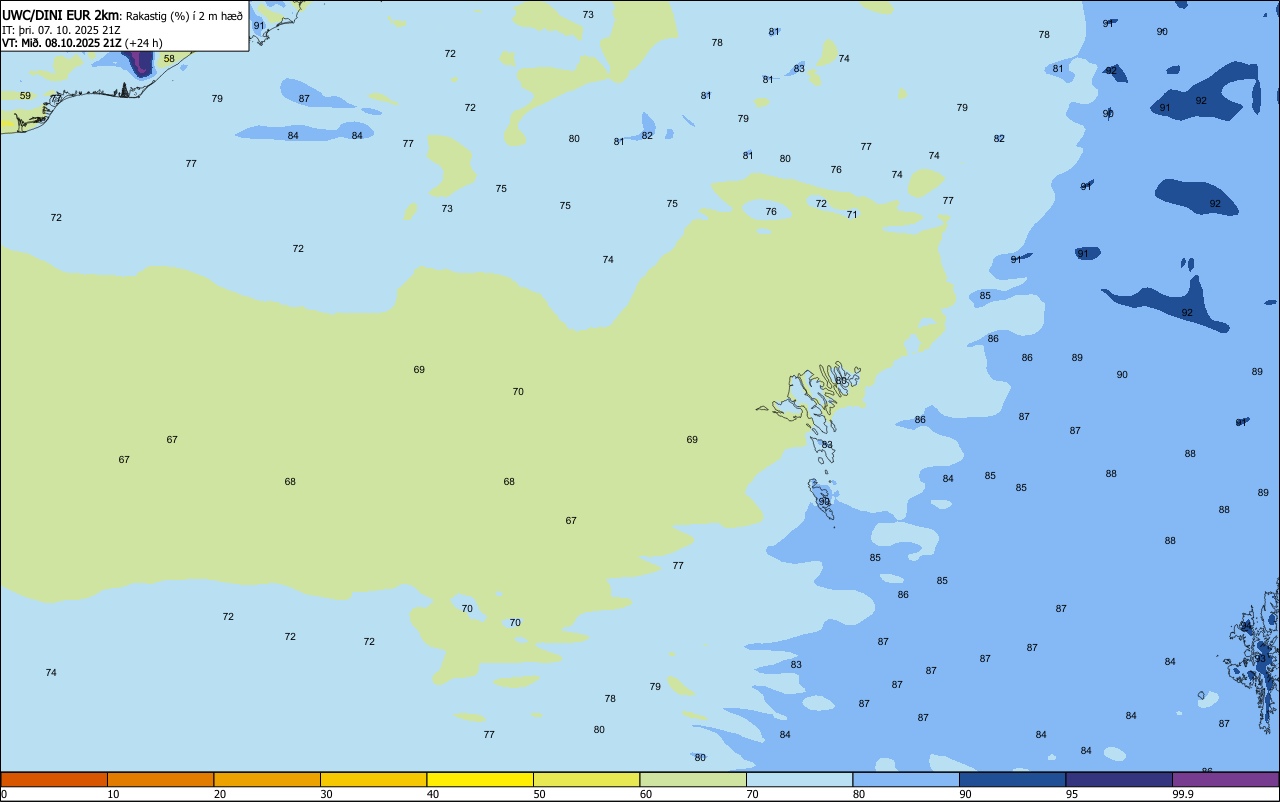Image resolution: width=1280 pixels, height=802 pixels.
Task: Click the 'Rakastig (%) í 2 m hæð' label
Action: [x=184, y=16]
